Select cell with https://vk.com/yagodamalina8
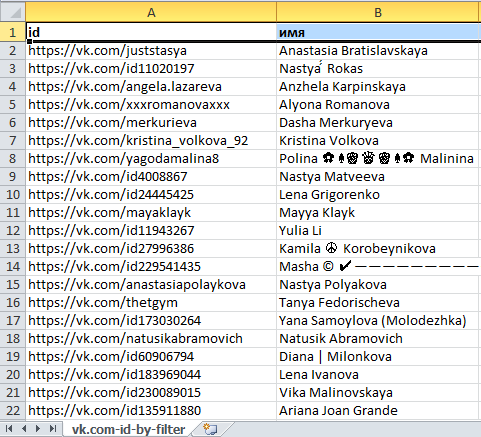The image size is (481, 437). [151, 159]
